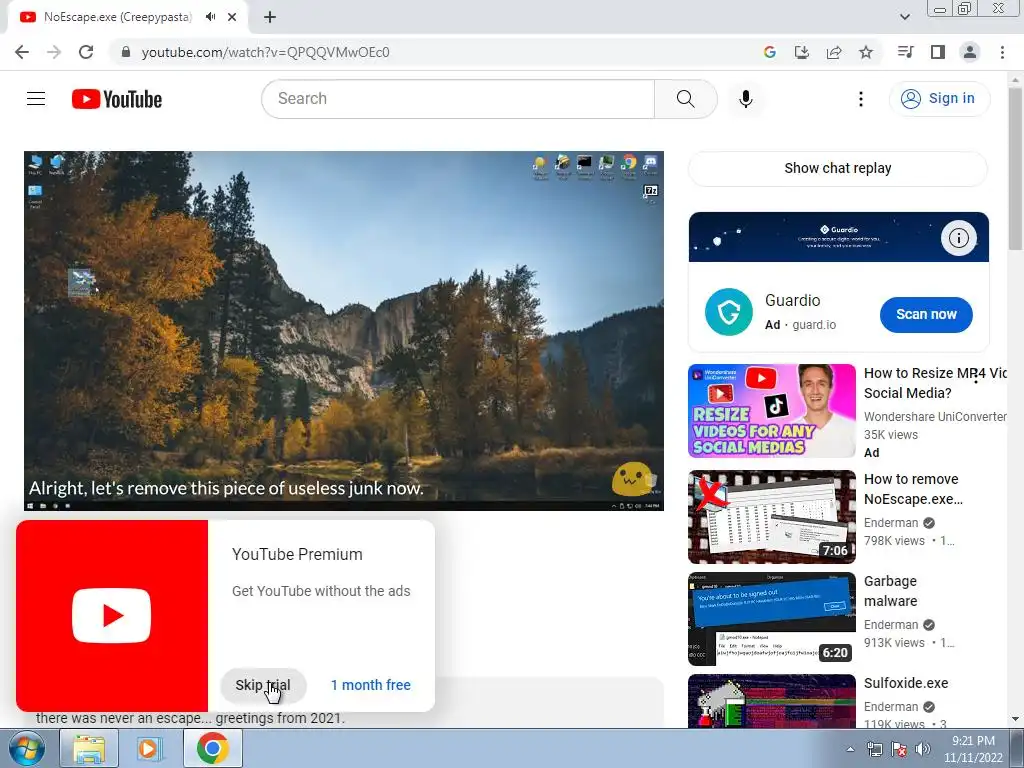Bookmark this tab with star icon
This screenshot has height=768, width=1024.
click(x=866, y=52)
